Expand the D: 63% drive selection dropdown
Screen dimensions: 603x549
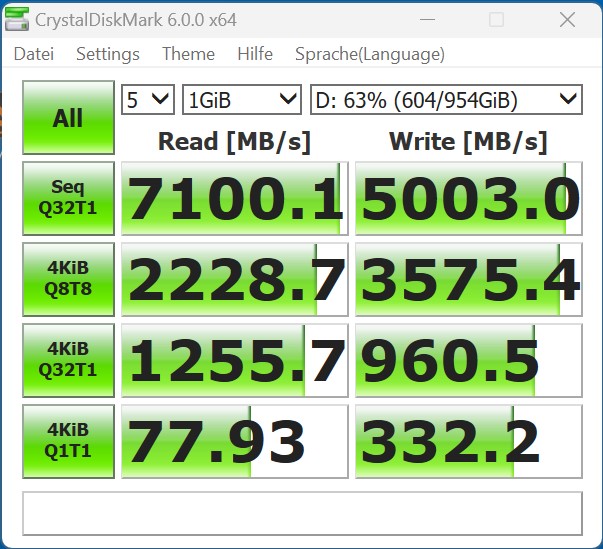point(446,100)
